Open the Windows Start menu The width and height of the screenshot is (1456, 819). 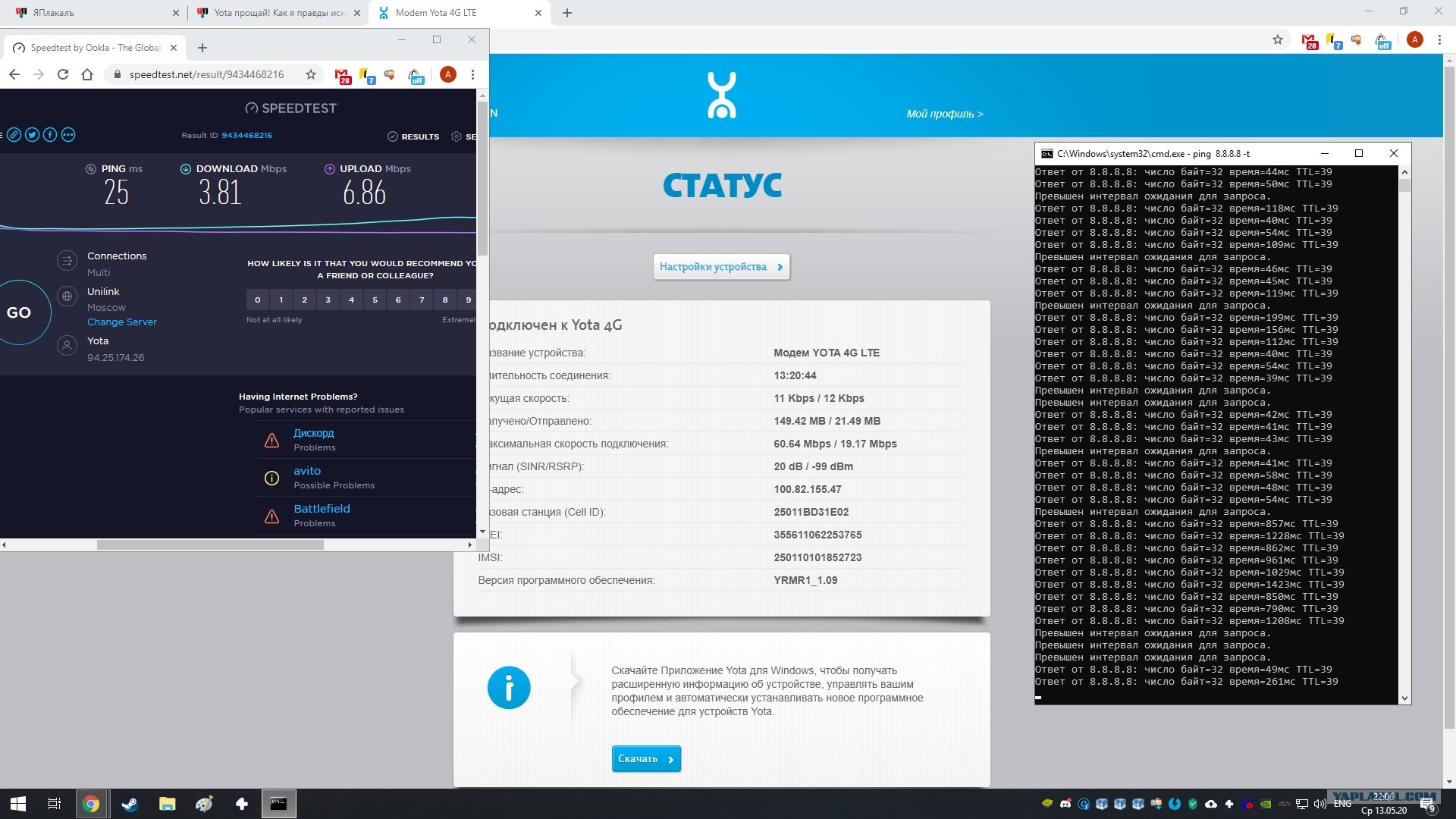click(x=18, y=804)
